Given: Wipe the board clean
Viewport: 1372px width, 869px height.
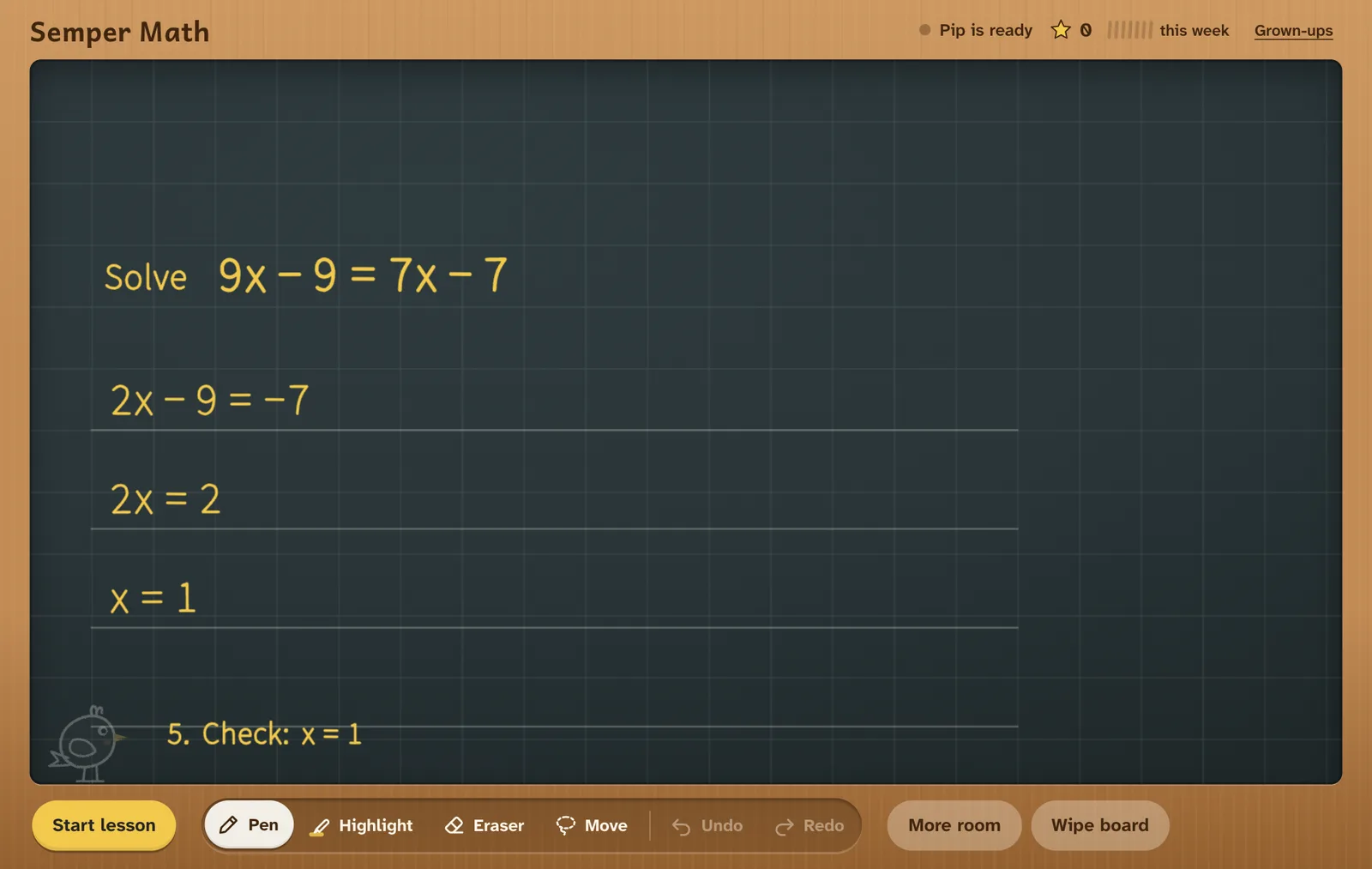Looking at the screenshot, I should [1100, 825].
